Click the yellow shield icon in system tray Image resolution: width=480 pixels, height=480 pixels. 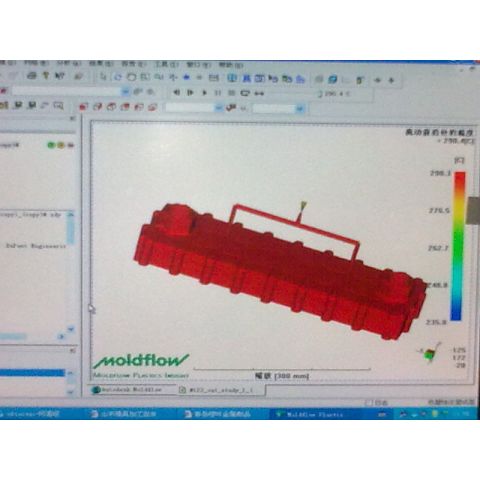pyautogui.click(x=435, y=414)
